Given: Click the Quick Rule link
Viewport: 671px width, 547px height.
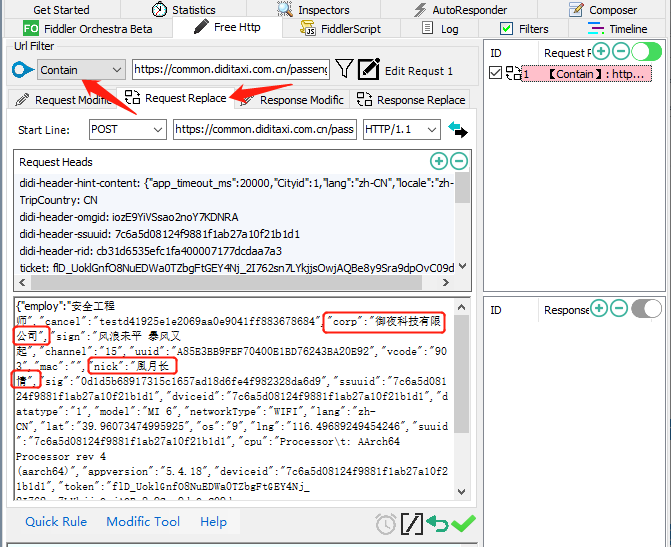Looking at the screenshot, I should 56,521.
